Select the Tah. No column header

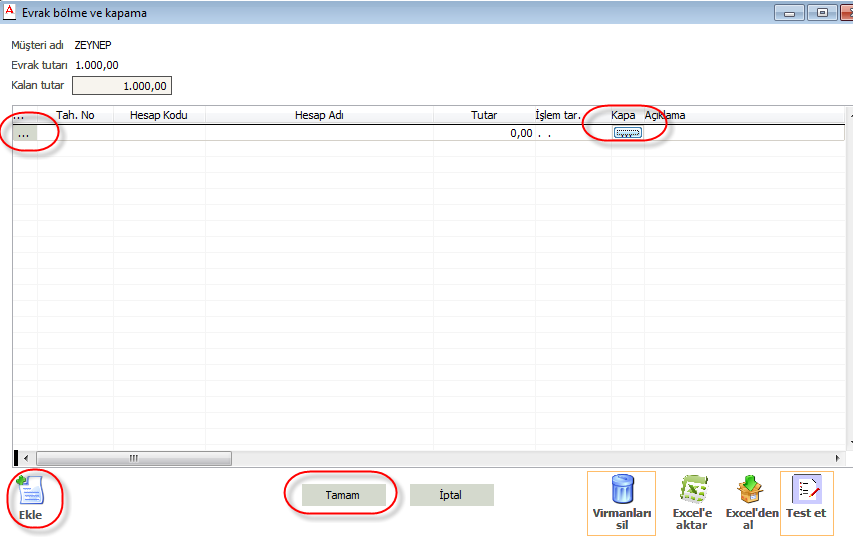click(75, 115)
